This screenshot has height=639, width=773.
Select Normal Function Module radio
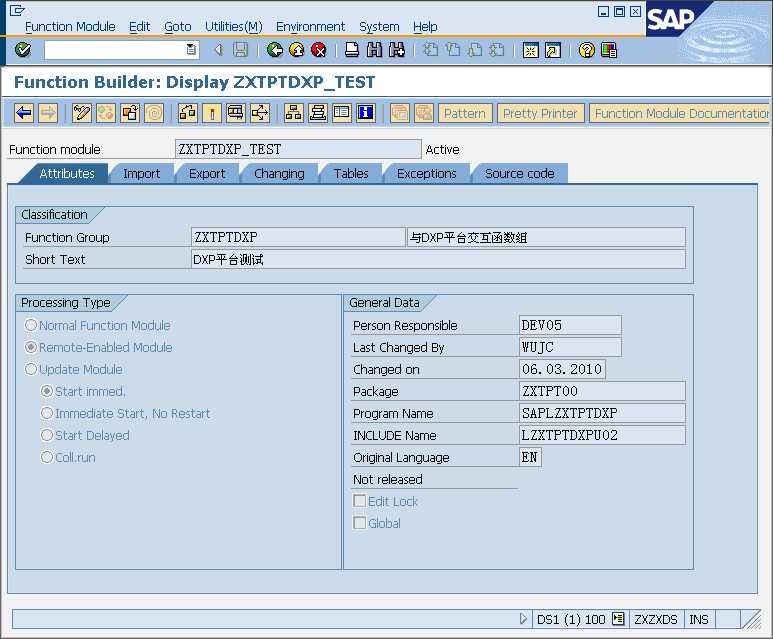tap(31, 325)
